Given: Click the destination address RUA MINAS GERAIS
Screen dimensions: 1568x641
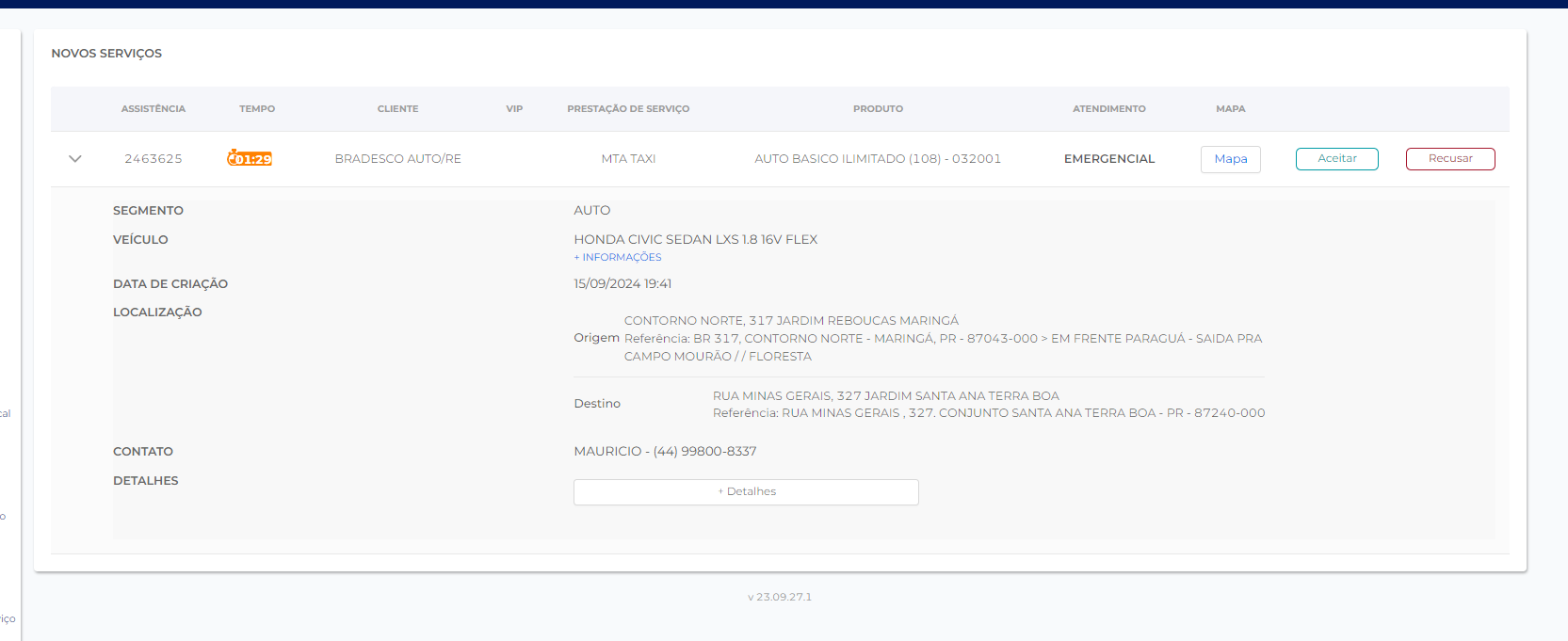Looking at the screenshot, I should (885, 396).
